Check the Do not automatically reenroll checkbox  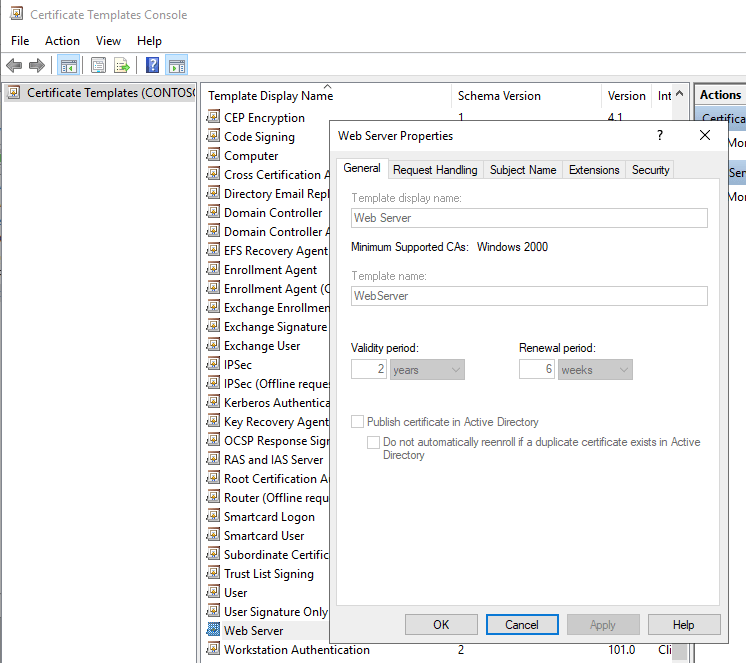(373, 442)
